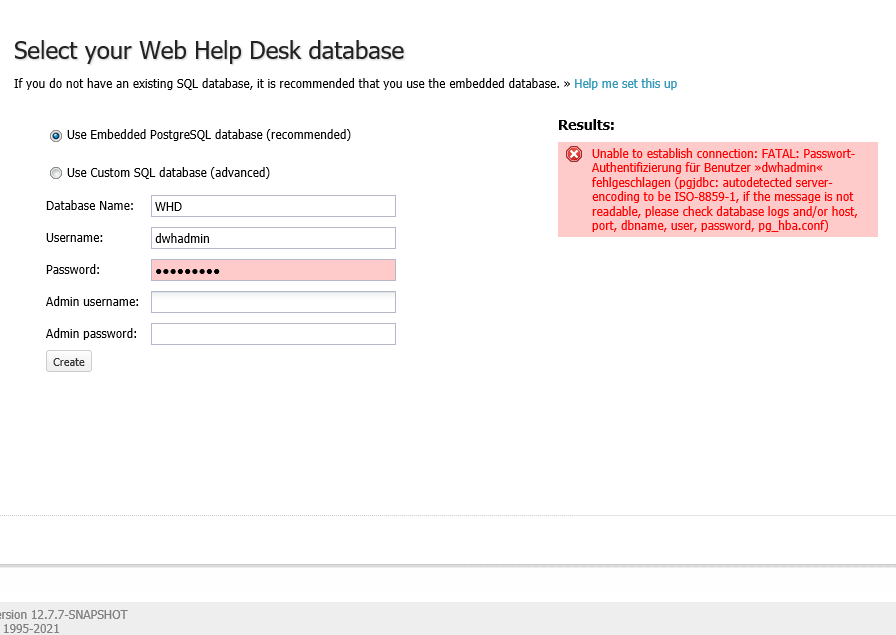Click the Use Custom SQL database label text
Image resolution: width=896 pixels, height=635 pixels.
point(168,173)
